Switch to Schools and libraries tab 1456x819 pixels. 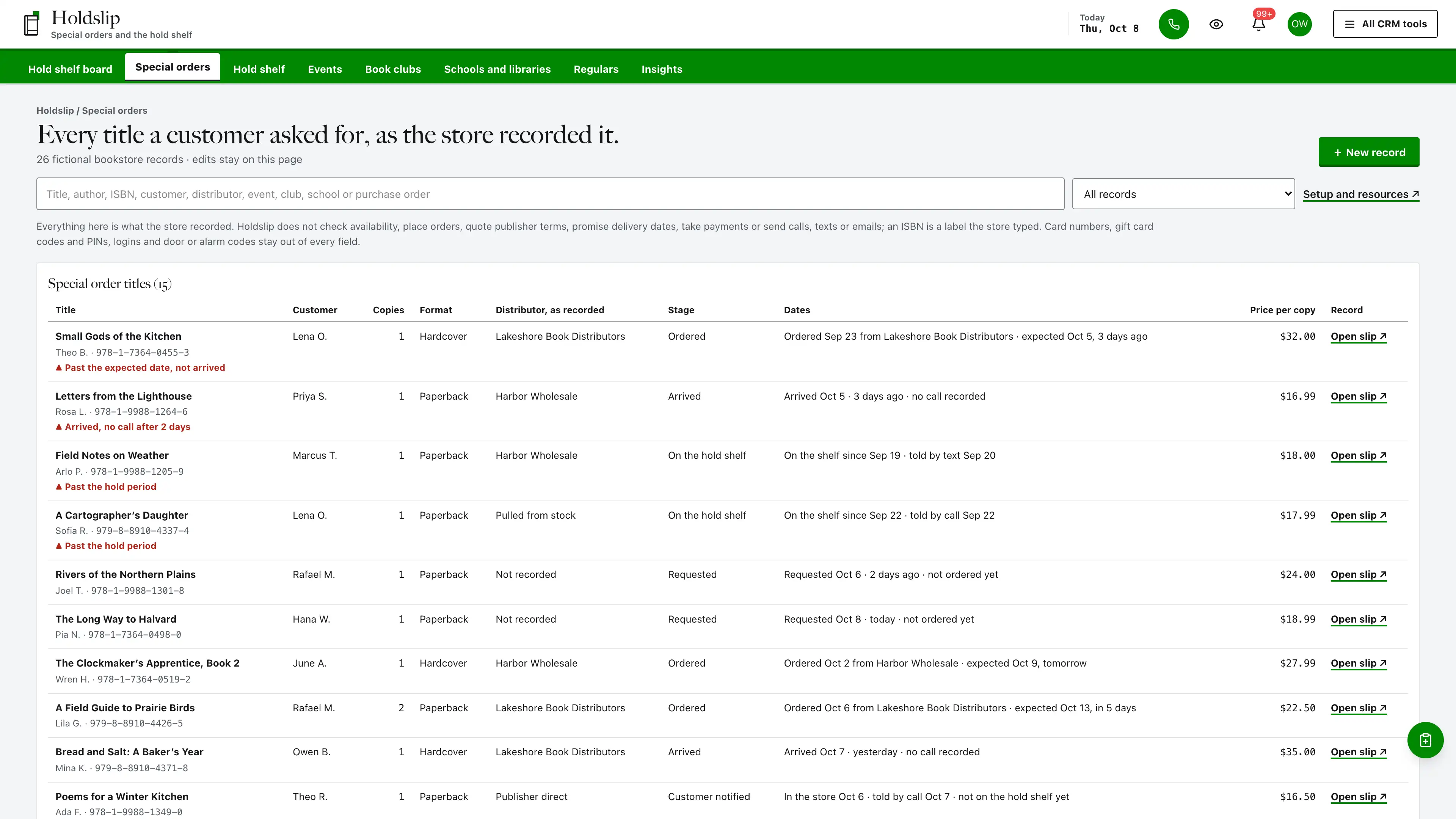click(497, 69)
